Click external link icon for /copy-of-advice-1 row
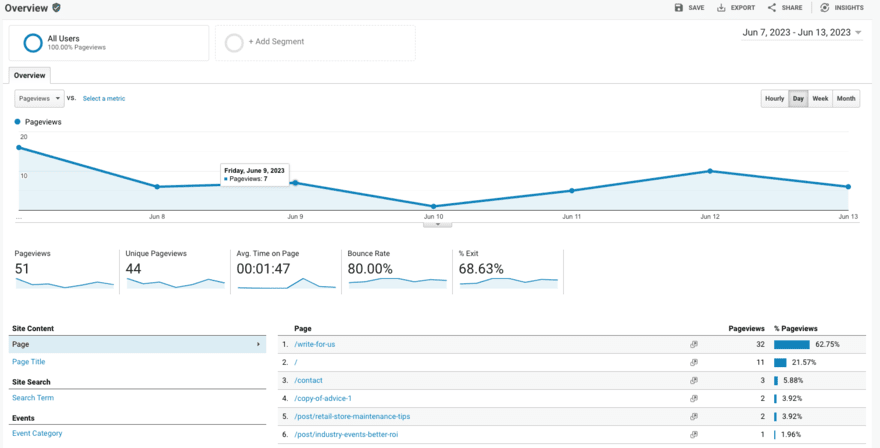Viewport: 880px width, 448px height. (x=693, y=398)
